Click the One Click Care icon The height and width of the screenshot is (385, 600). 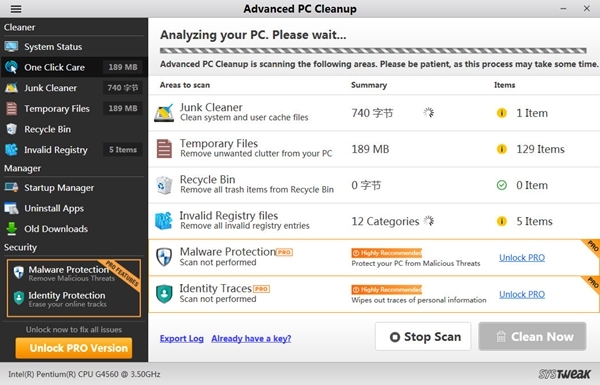tap(11, 67)
